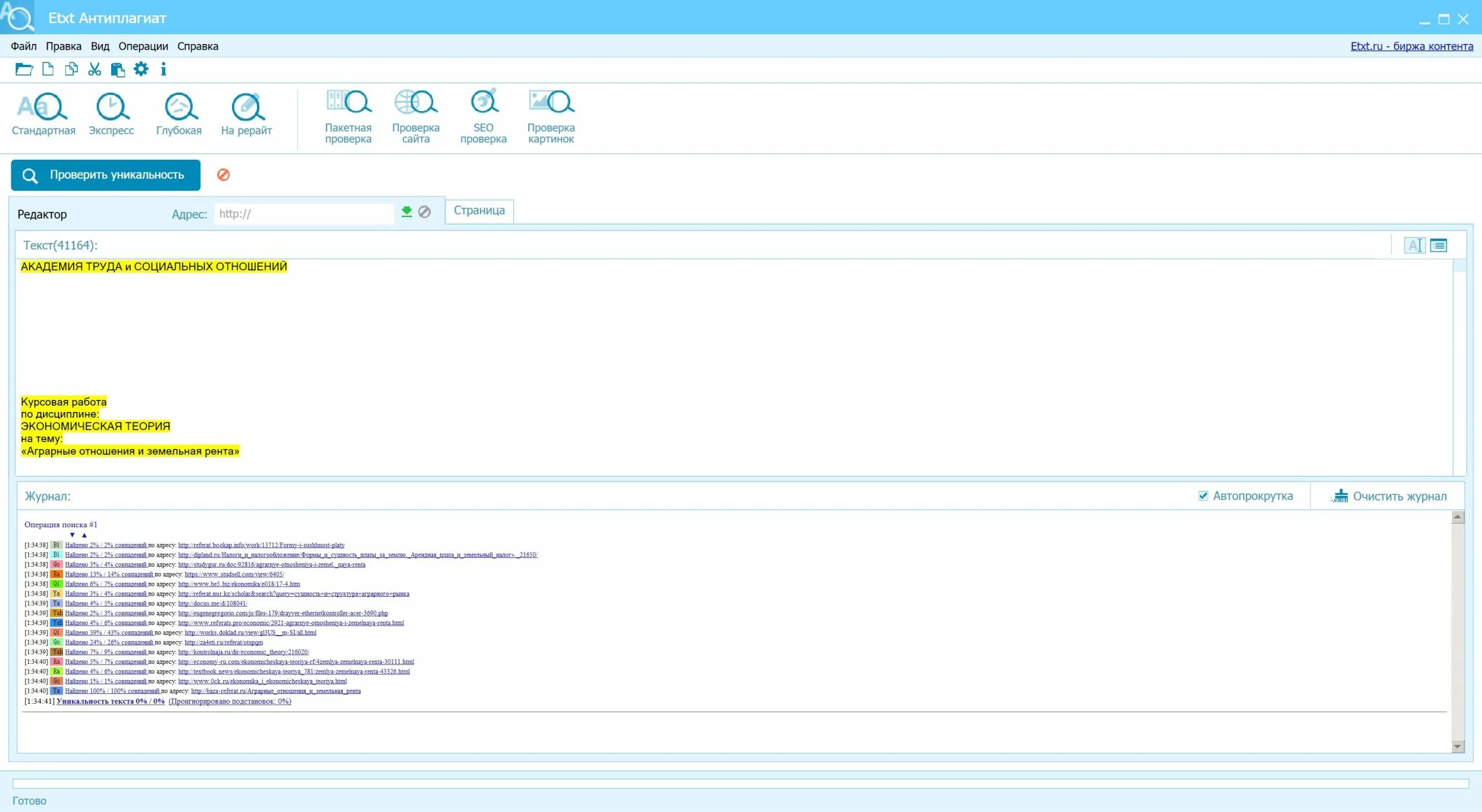
Task: Click the journal scrollbar up arrow
Action: [x=1458, y=517]
